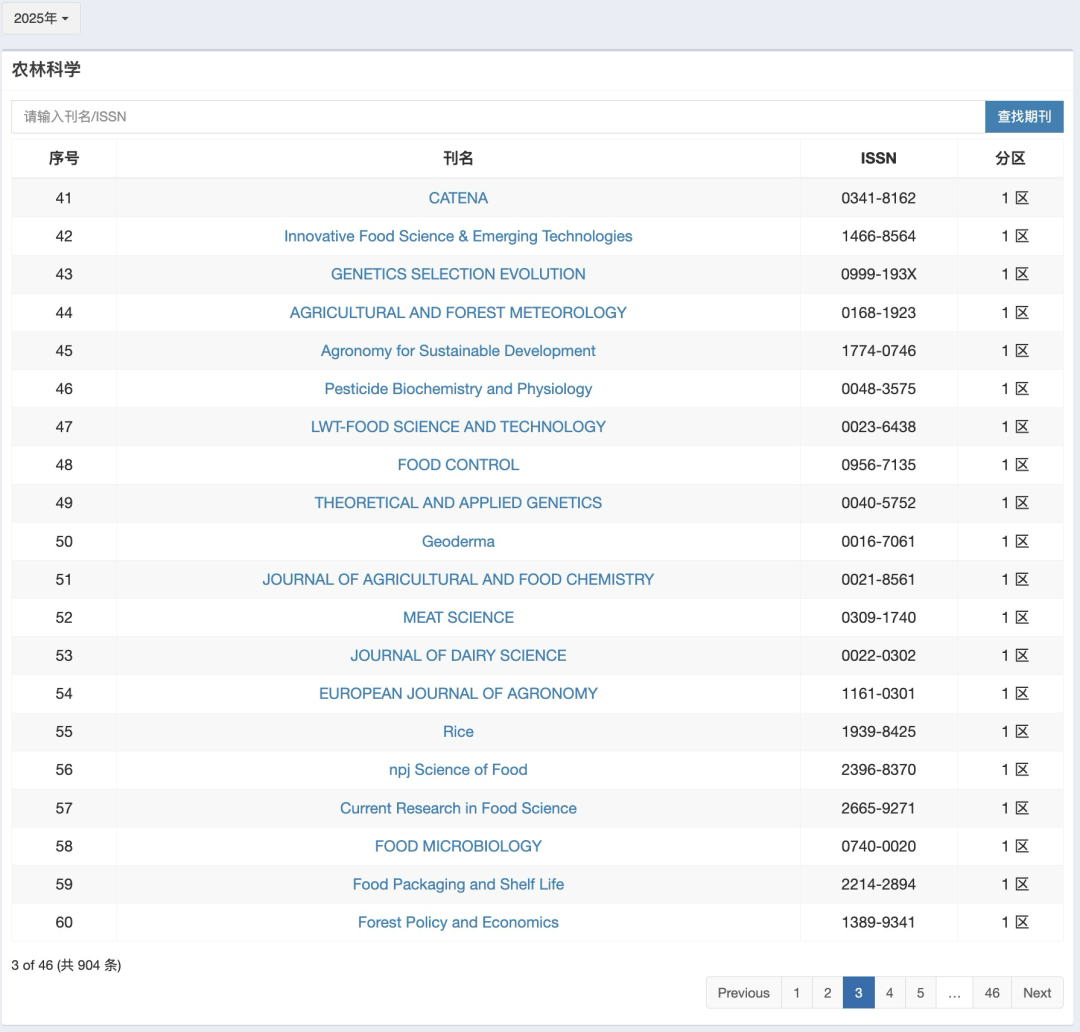The height and width of the screenshot is (1032, 1080).
Task: Select ISSN 0021-8561 cell
Action: 878,579
